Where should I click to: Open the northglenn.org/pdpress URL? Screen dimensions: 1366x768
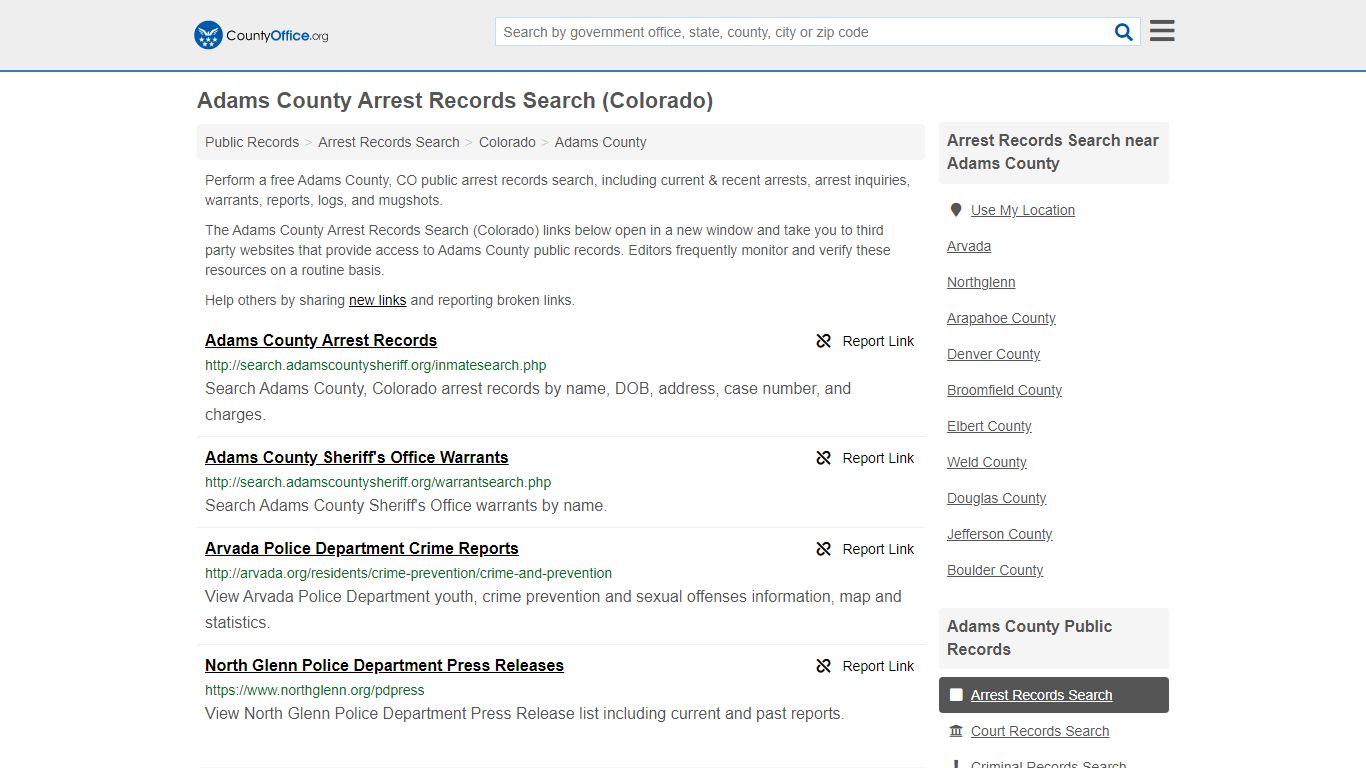point(314,690)
